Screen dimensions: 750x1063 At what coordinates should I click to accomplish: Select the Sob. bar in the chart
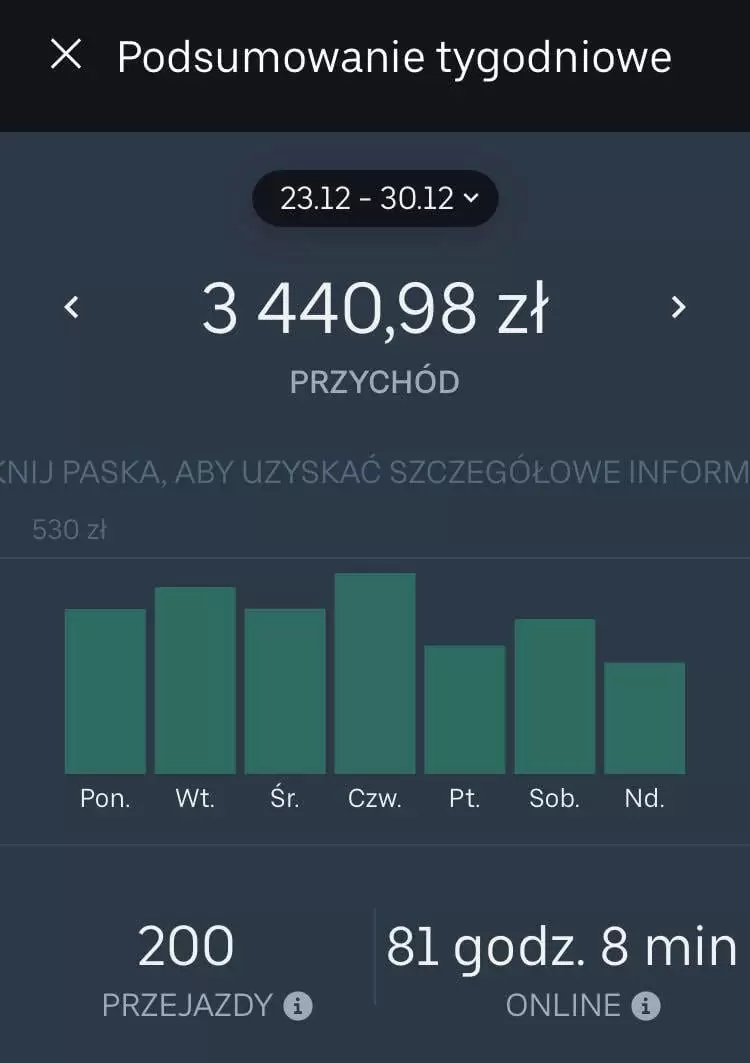coord(555,696)
